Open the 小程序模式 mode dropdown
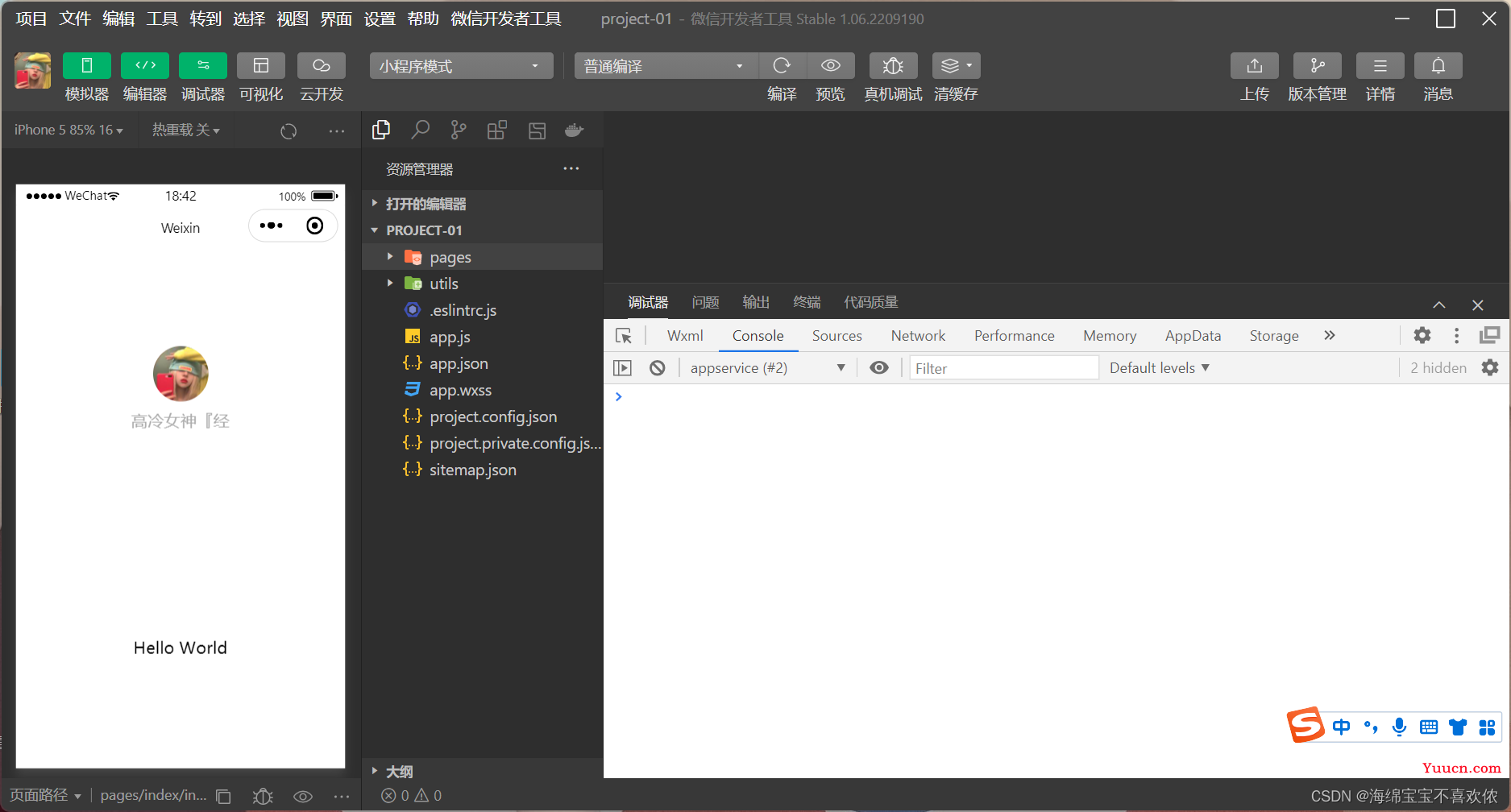The image size is (1511, 812). [461, 66]
